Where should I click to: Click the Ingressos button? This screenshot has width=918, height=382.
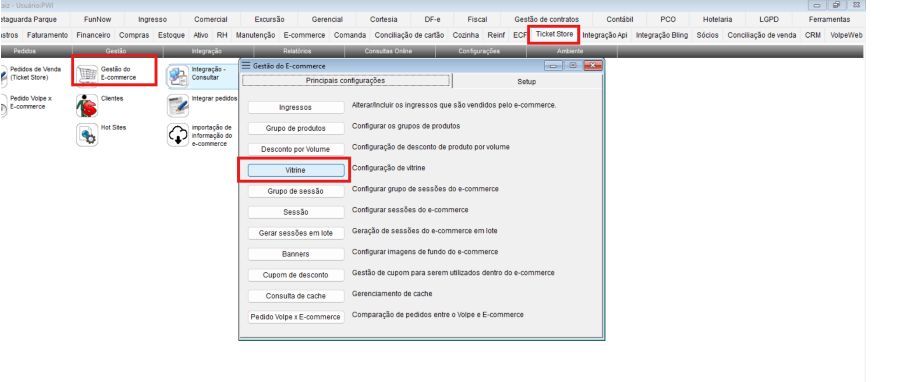pos(296,108)
